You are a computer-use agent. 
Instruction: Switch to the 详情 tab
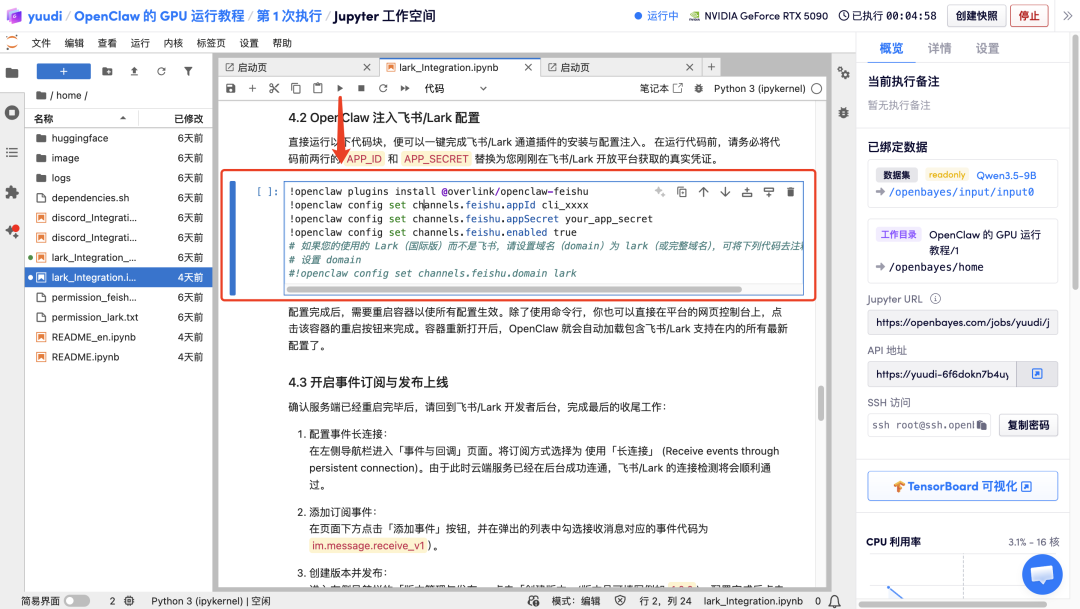click(x=939, y=48)
